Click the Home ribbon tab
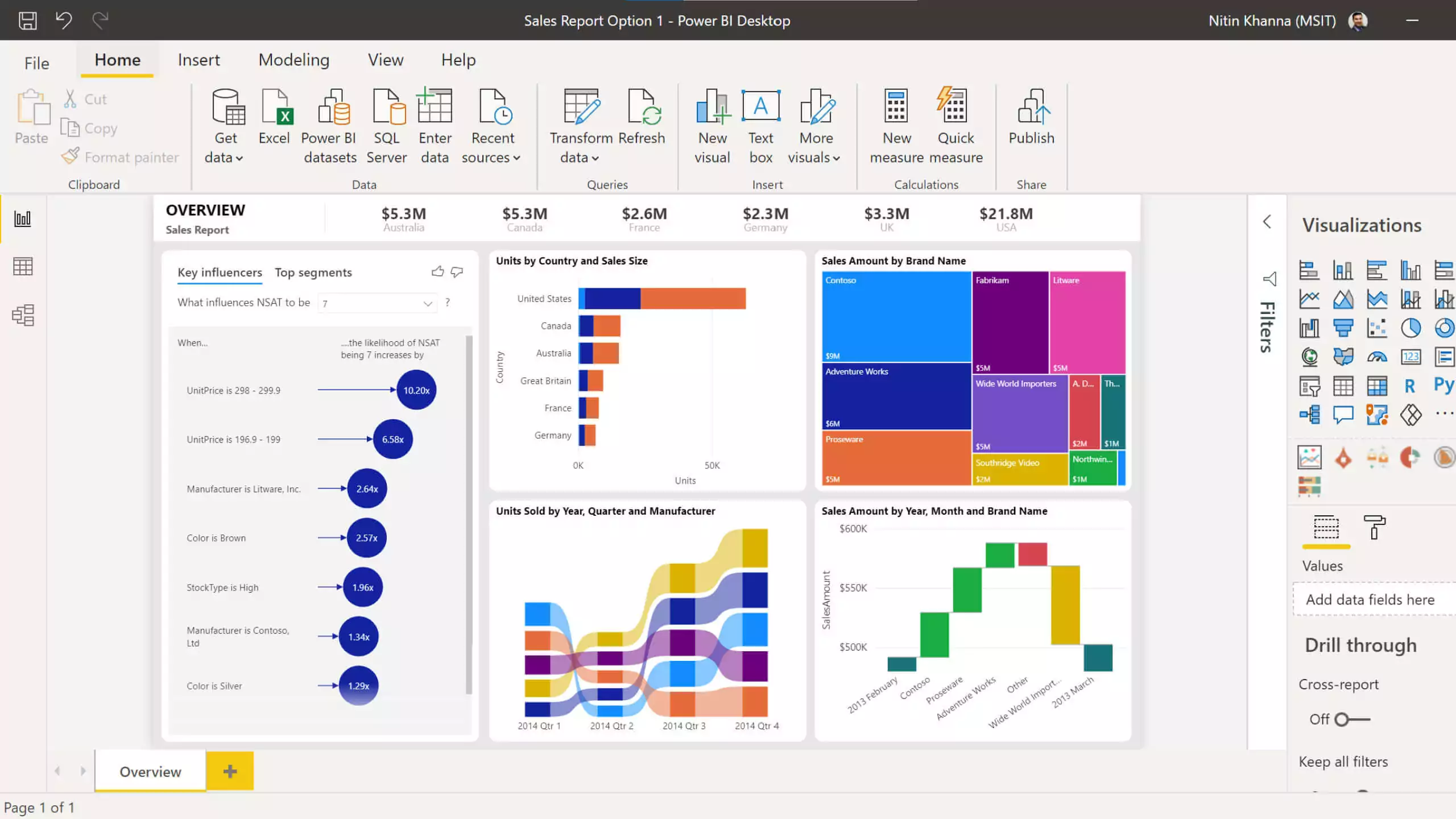The width and height of the screenshot is (1456, 819). pos(117,59)
